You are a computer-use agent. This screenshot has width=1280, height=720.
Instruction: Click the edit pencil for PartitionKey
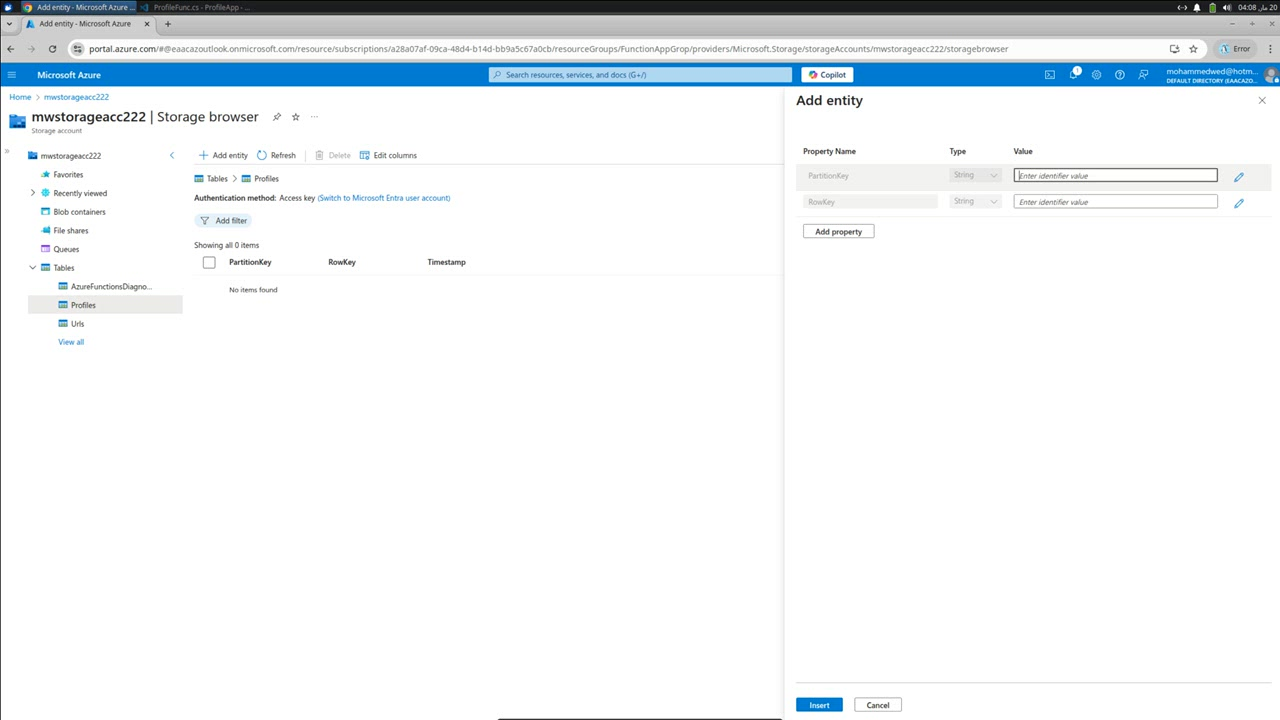click(1239, 177)
